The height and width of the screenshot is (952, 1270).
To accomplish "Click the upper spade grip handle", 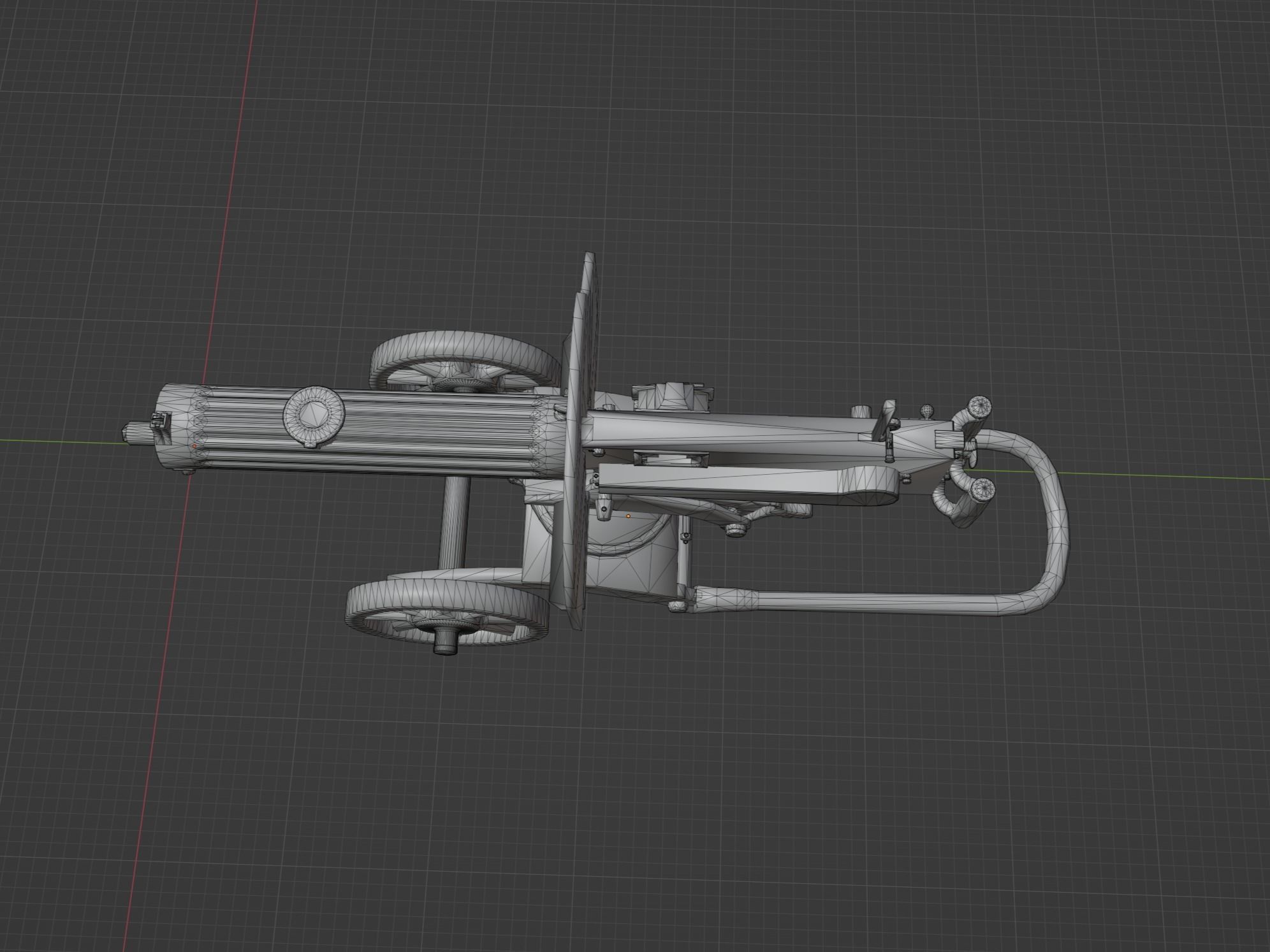I will [x=972, y=414].
